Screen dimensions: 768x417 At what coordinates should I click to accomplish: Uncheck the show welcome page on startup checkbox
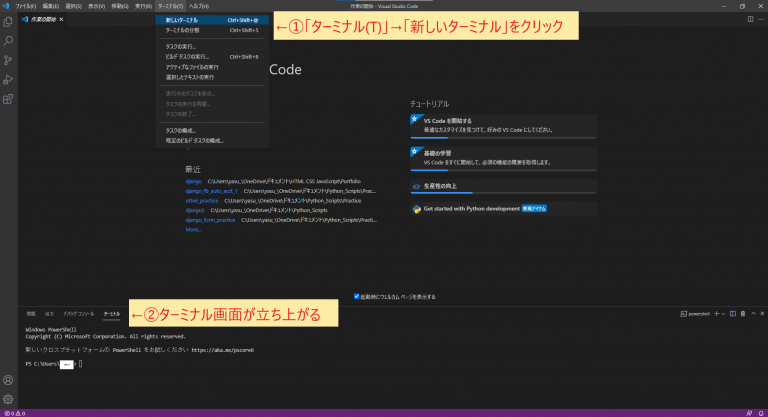357,296
